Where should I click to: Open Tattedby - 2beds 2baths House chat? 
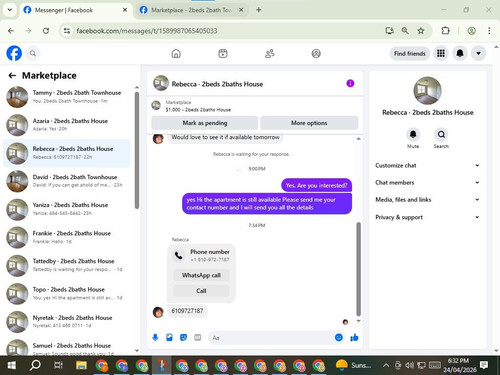tap(67, 265)
